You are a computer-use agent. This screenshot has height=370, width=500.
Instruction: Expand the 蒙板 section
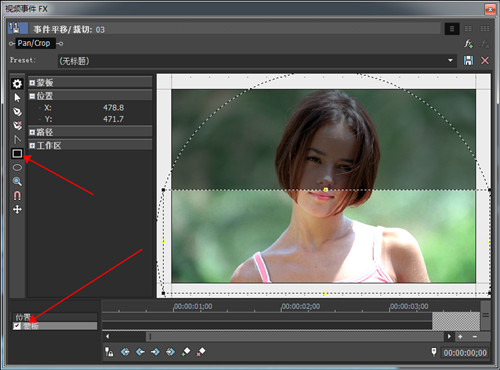[32, 83]
